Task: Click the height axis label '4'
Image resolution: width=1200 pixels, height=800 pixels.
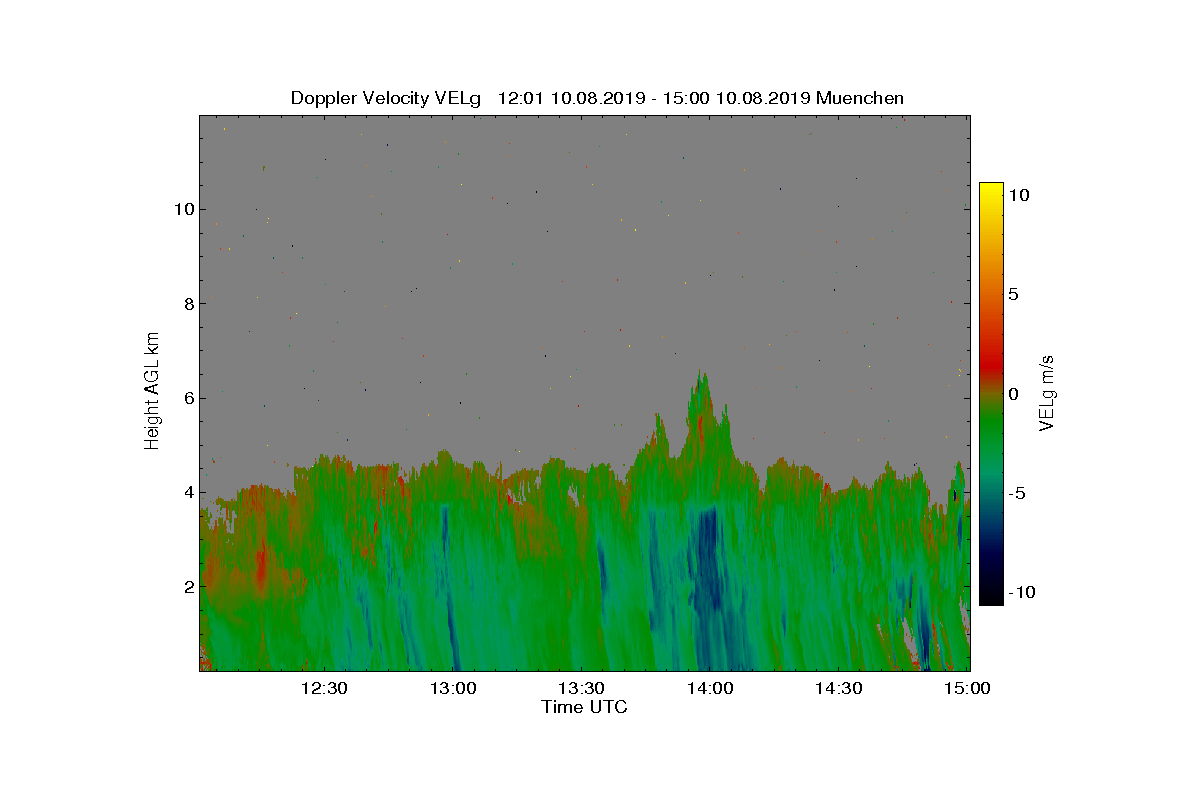Action: point(187,492)
